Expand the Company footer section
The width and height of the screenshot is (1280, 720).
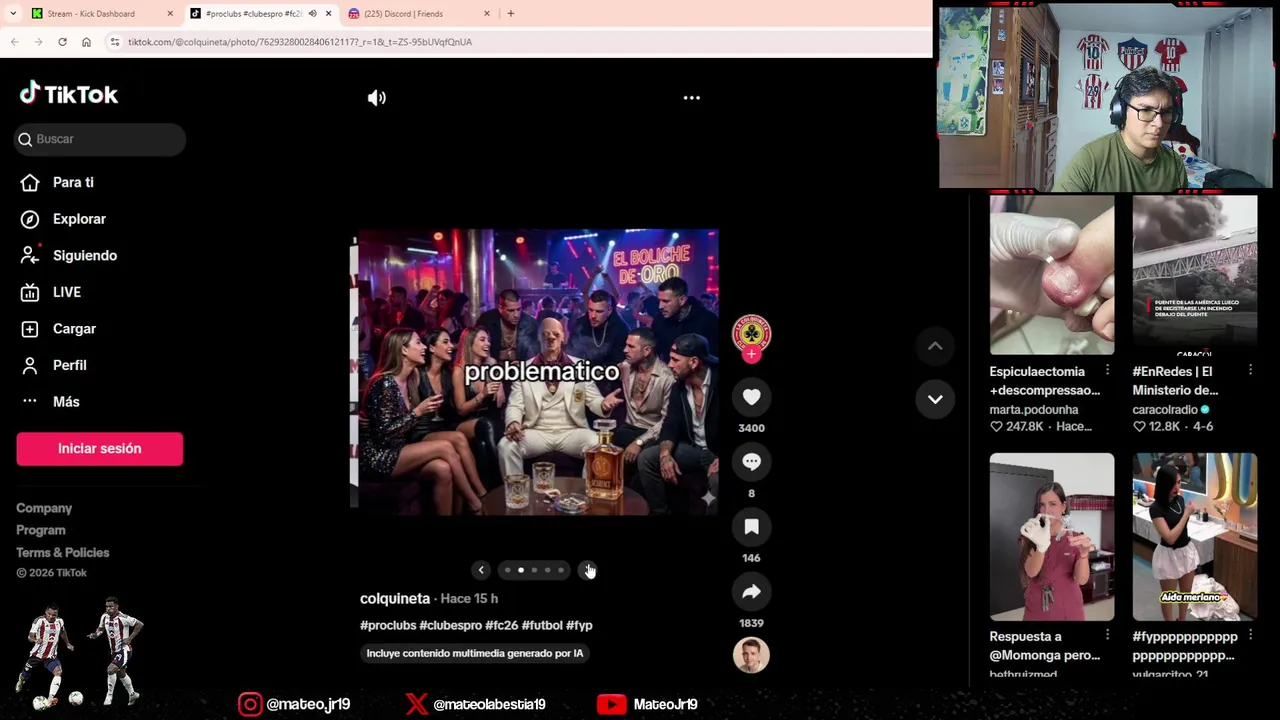(44, 508)
